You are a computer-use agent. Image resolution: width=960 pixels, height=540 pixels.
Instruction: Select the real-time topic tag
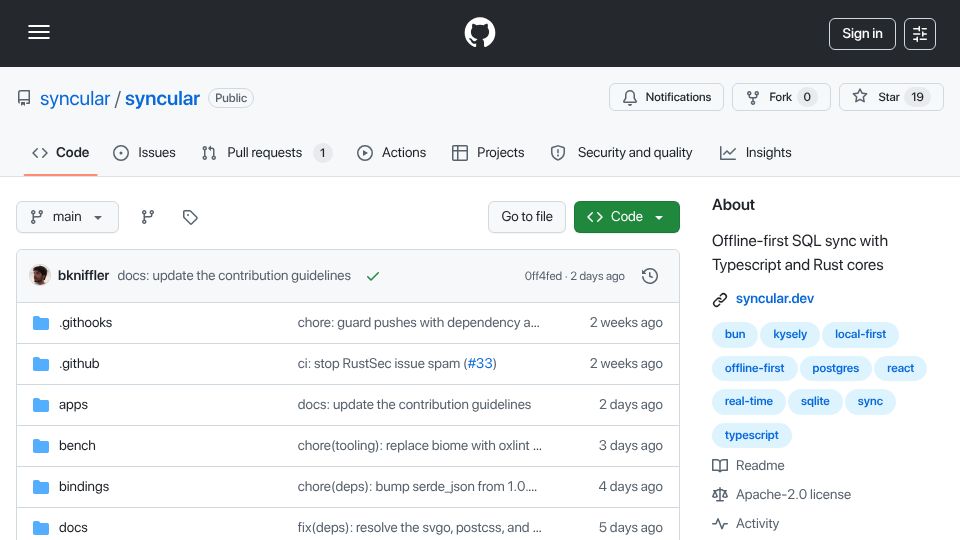point(749,402)
